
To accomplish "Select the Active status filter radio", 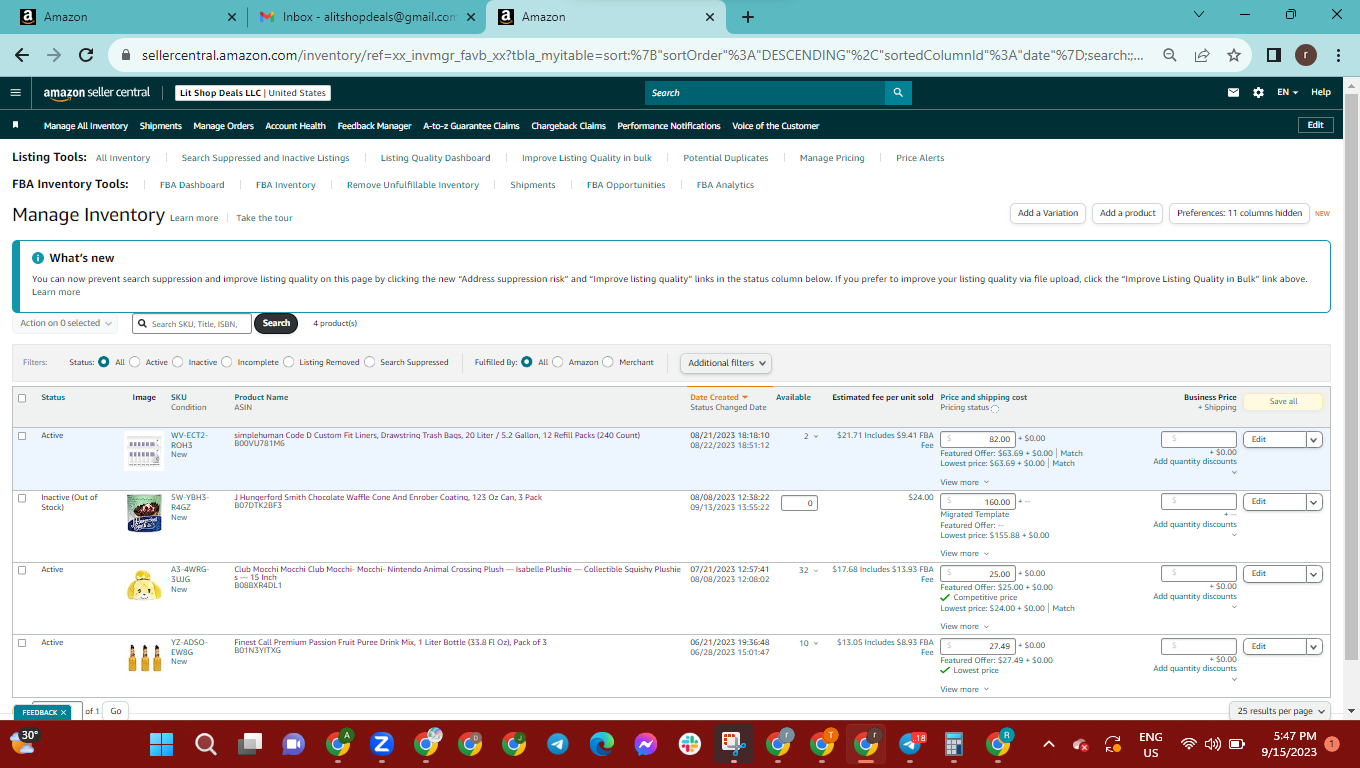I will pyautogui.click(x=135, y=362).
